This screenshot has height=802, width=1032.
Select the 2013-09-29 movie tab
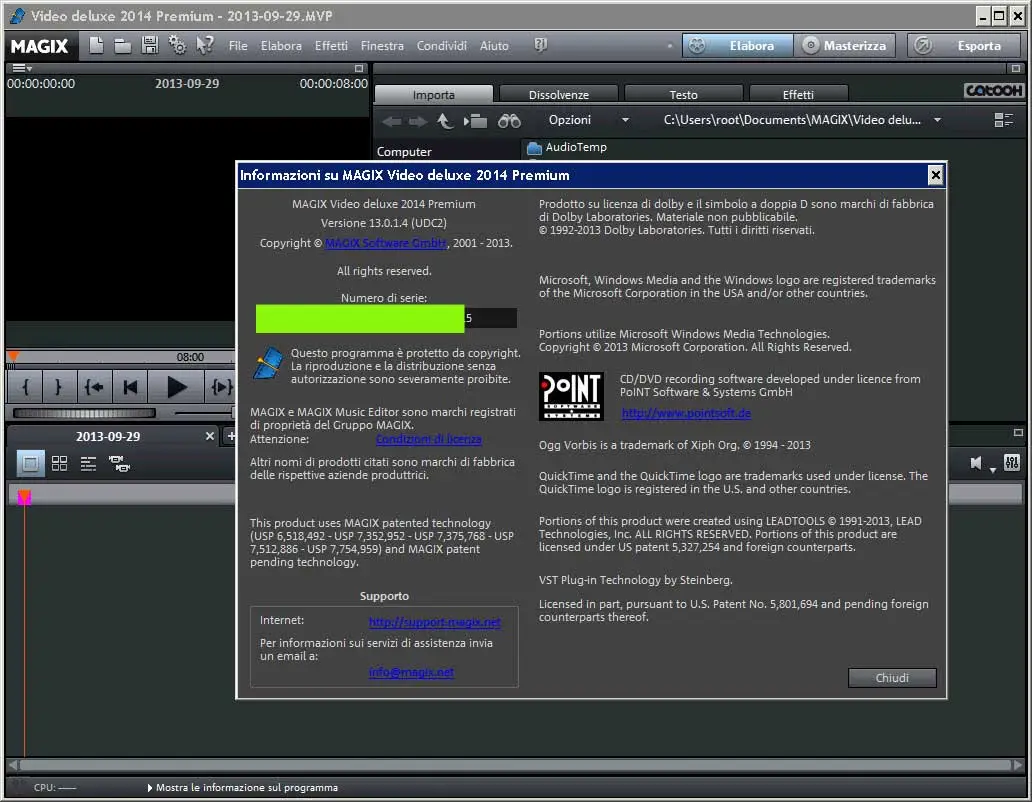[108, 436]
